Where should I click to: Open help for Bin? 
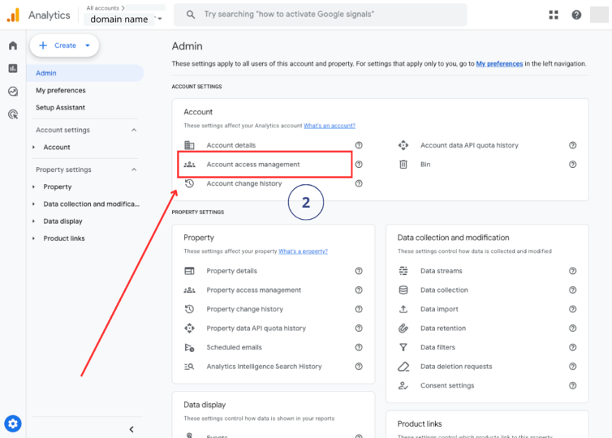[573, 164]
